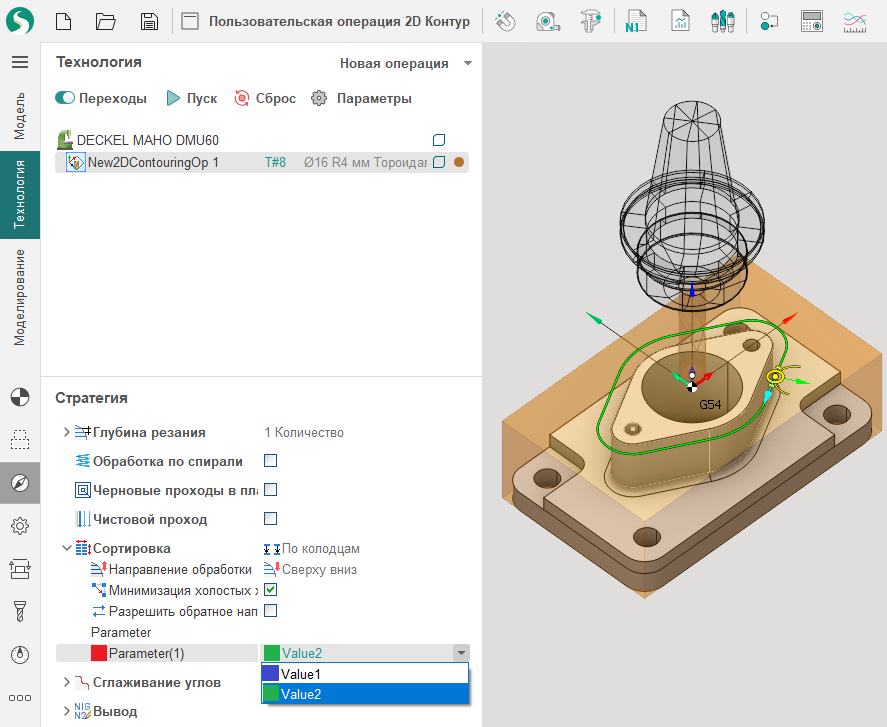The height and width of the screenshot is (727, 887).
Task: Collapse the Сортировка section
Action: coord(67,548)
